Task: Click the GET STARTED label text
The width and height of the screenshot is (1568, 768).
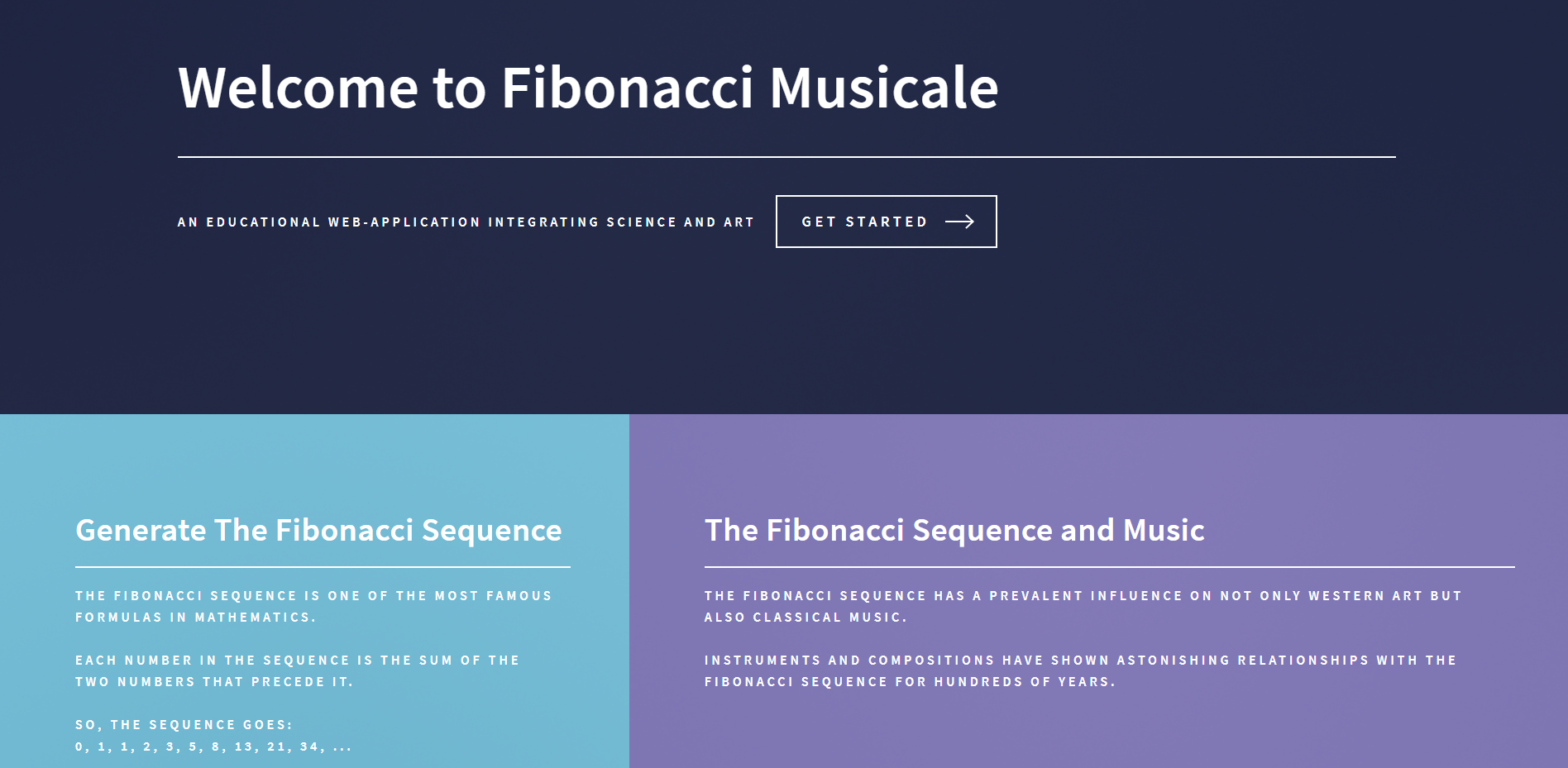Action: (x=865, y=222)
